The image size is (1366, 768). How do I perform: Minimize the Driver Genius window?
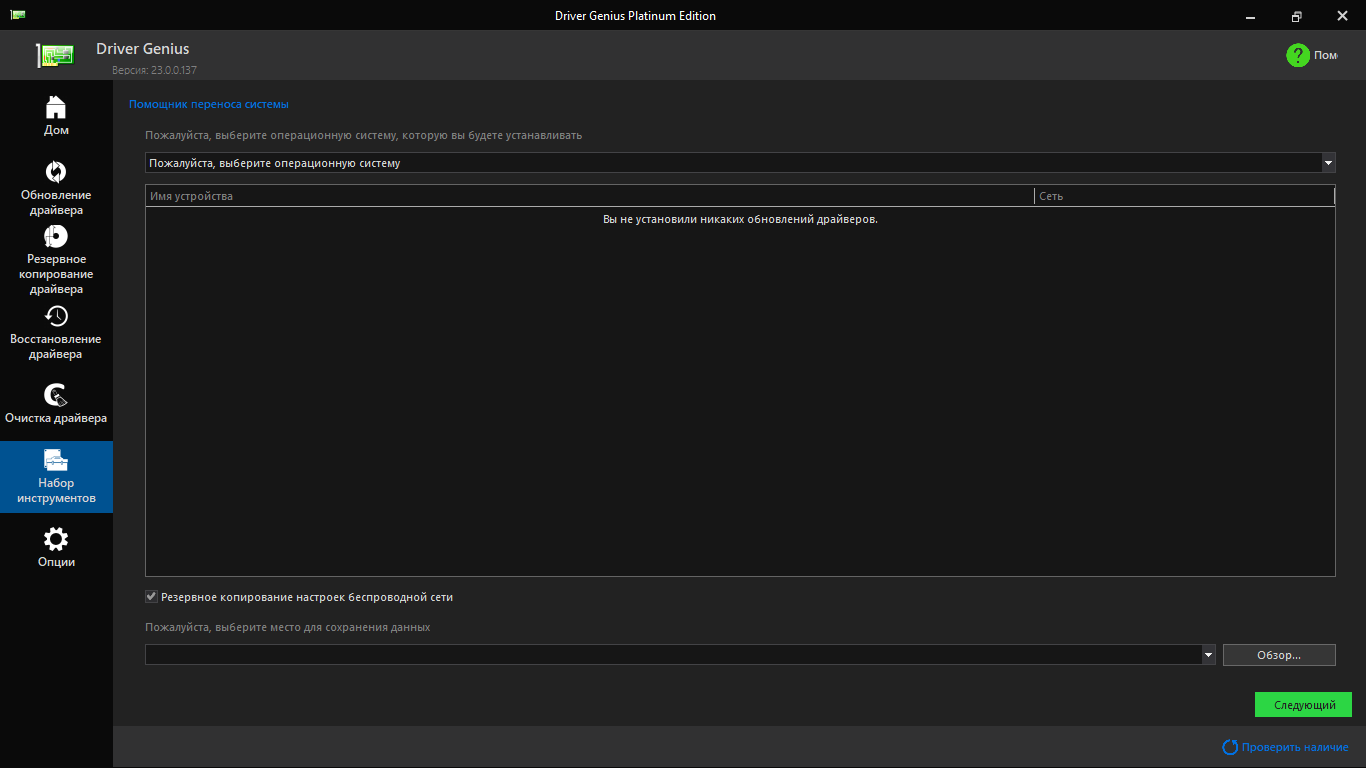pyautogui.click(x=1251, y=15)
